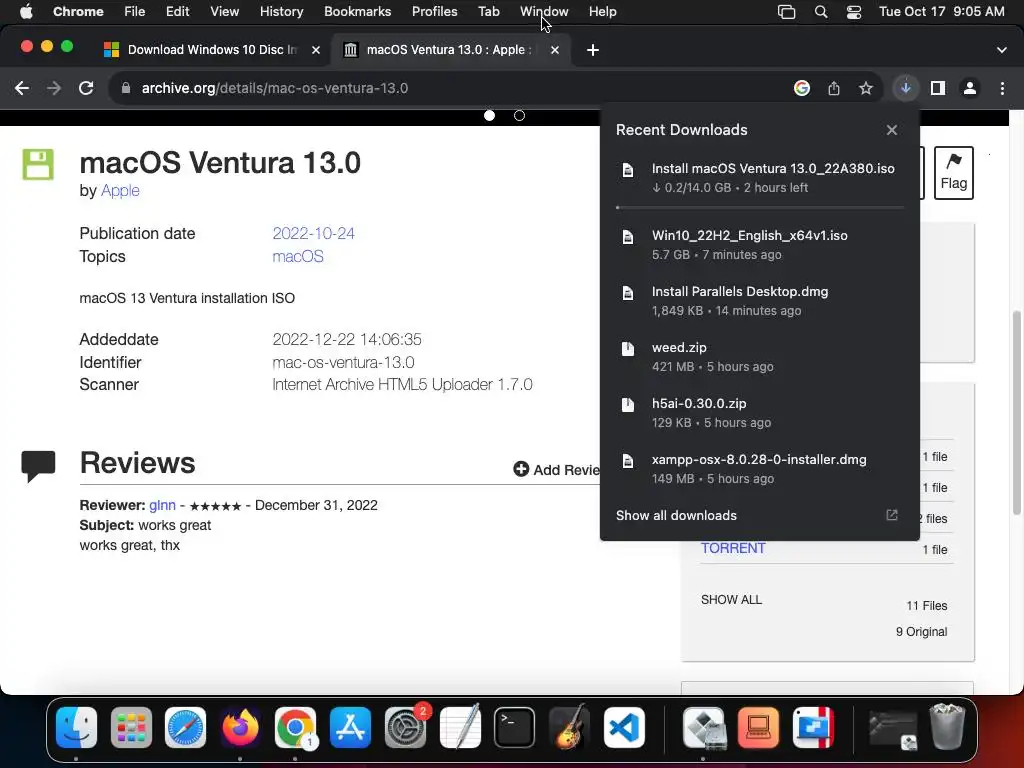1024x768 pixels.
Task: Click the Chrome forward arrow
Action: (54, 88)
